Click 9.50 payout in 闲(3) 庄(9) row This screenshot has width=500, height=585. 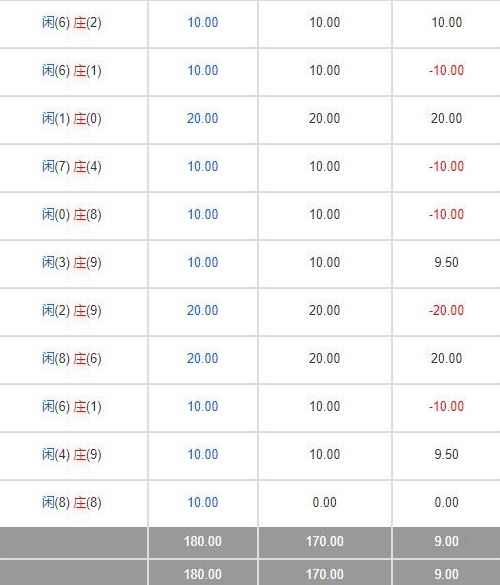[x=446, y=262]
